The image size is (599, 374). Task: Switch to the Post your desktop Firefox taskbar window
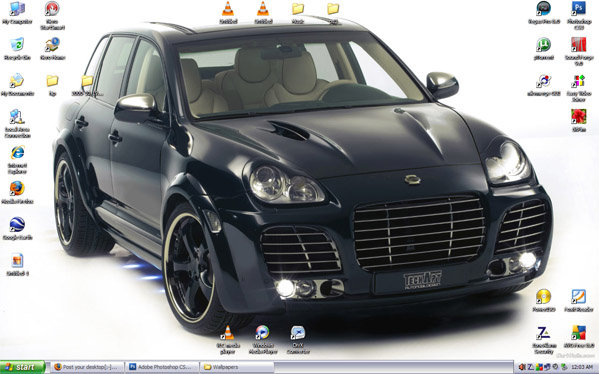pos(87,367)
